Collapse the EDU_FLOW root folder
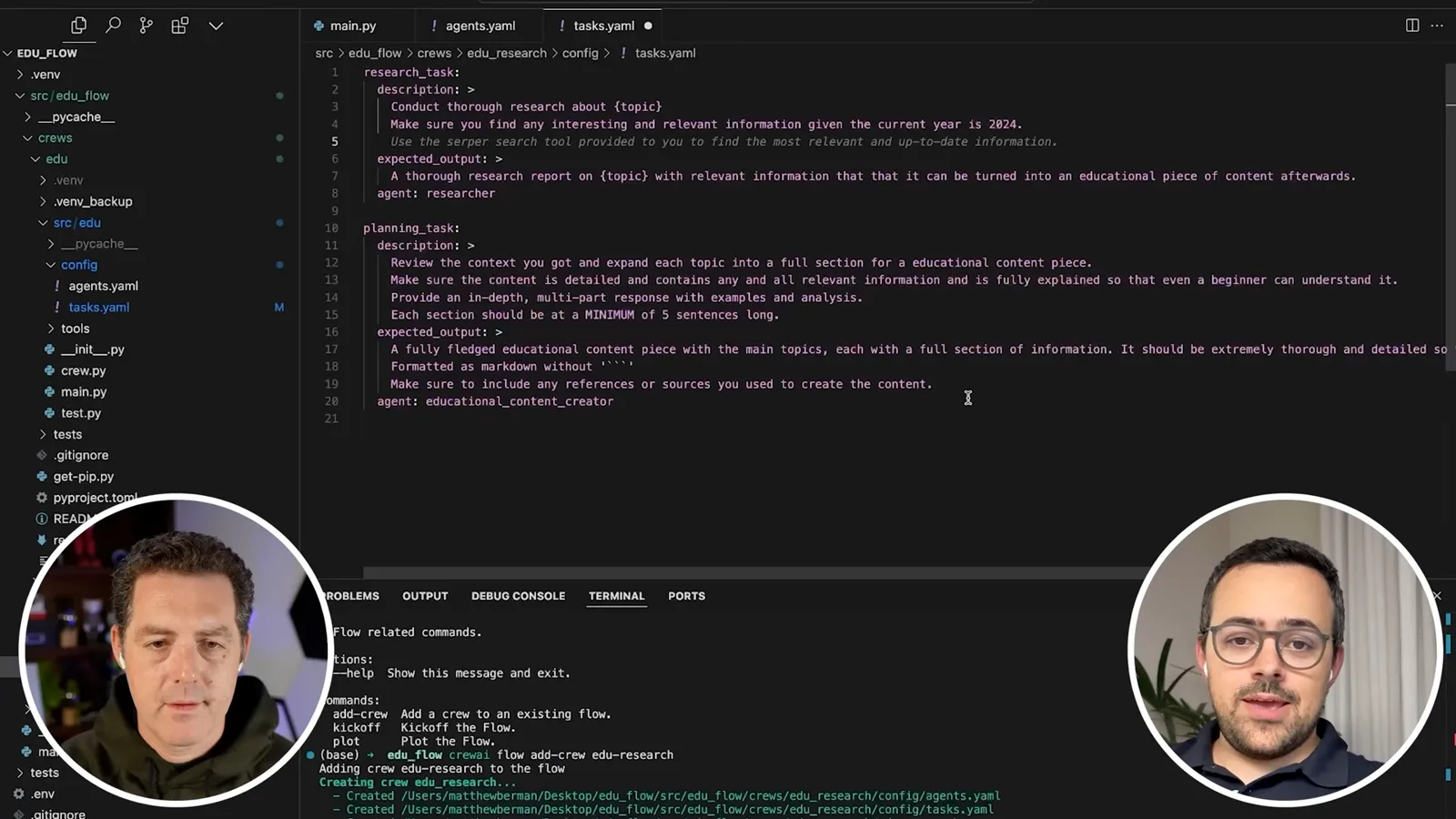Viewport: 1456px width, 819px height. (x=47, y=54)
